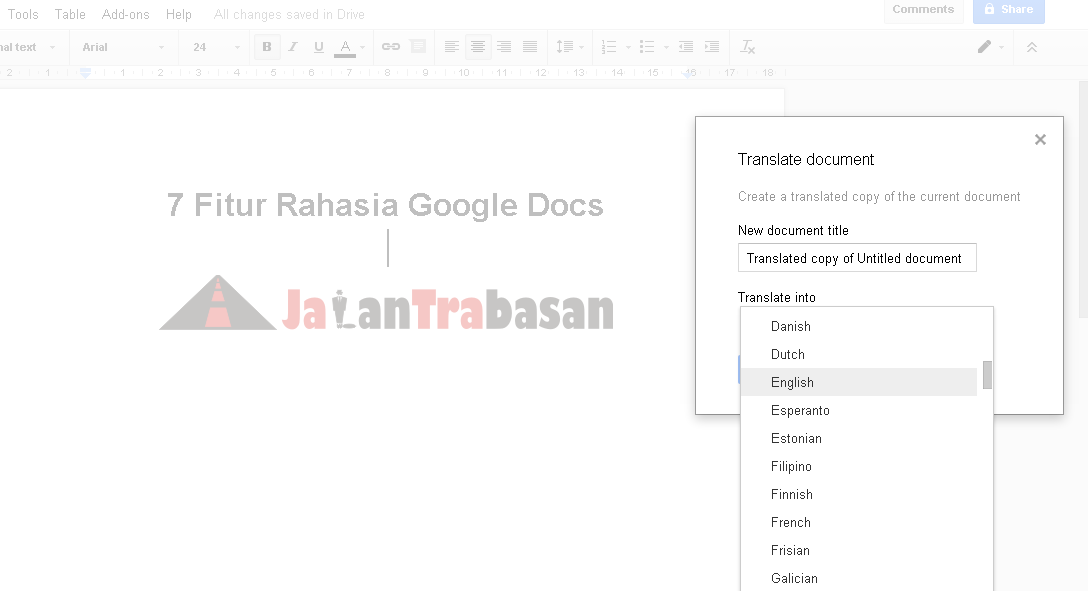Screen dimensions: 1088x591
Task: Select Frisian from the language list
Action: coord(859,550)
